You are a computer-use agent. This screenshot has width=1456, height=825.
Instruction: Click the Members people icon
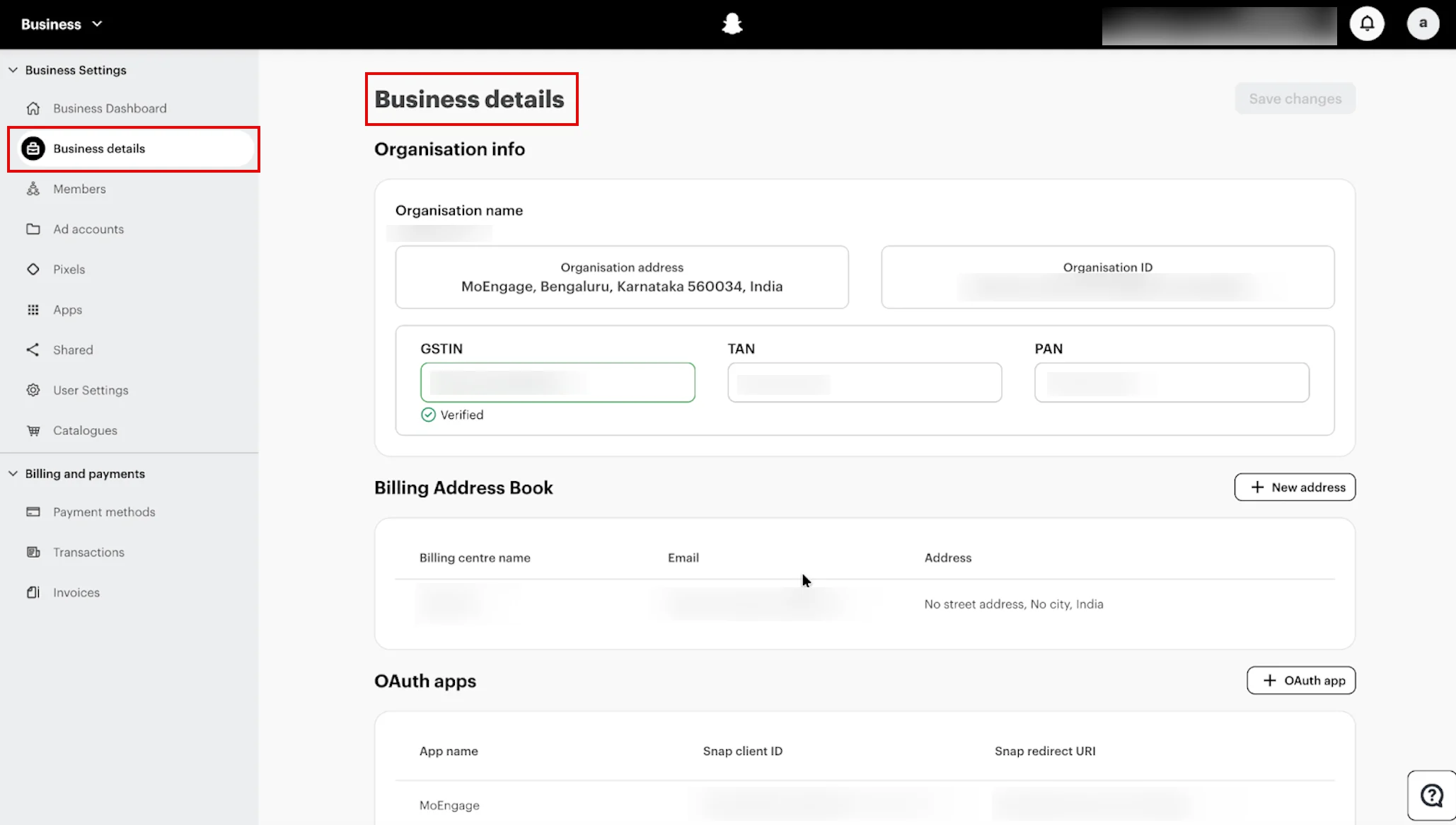pos(33,189)
